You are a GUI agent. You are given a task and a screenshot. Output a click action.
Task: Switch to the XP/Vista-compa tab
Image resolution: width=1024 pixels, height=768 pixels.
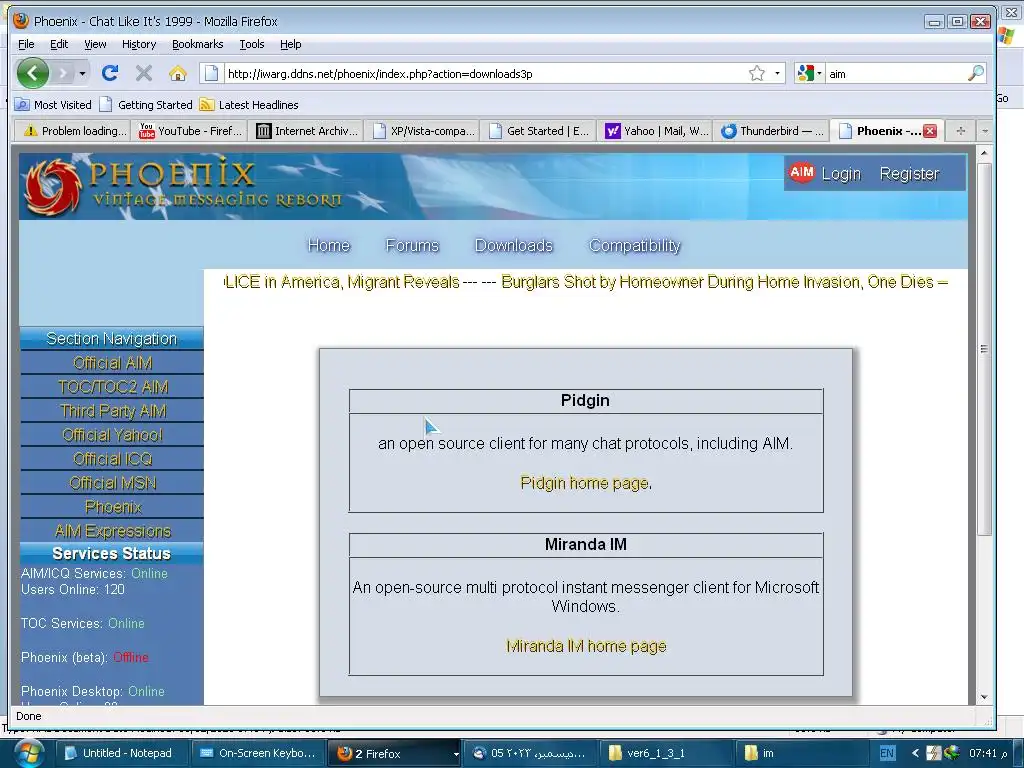pos(423,131)
